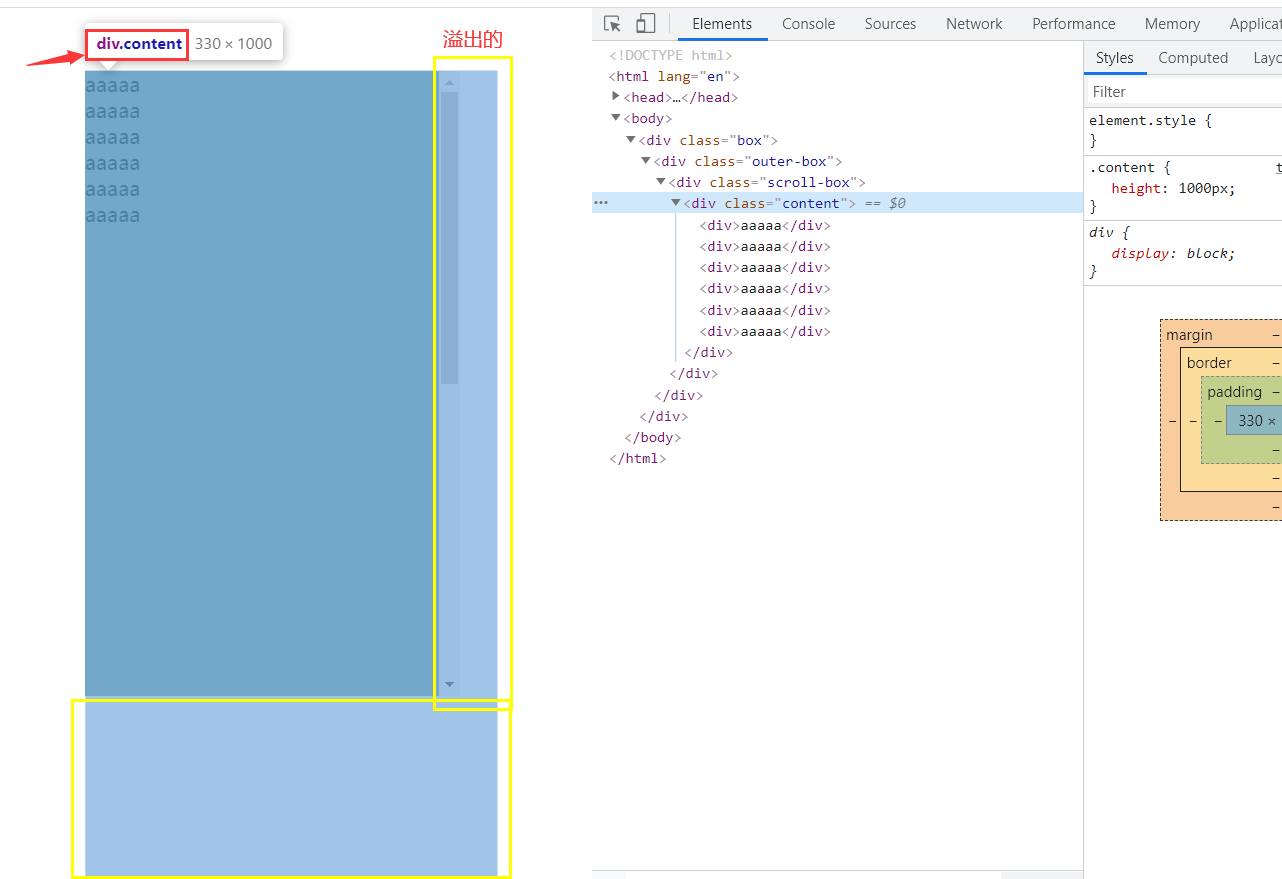This screenshot has height=879, width=1282.
Task: Click the last aaaaa line on the page
Action: coord(112,216)
